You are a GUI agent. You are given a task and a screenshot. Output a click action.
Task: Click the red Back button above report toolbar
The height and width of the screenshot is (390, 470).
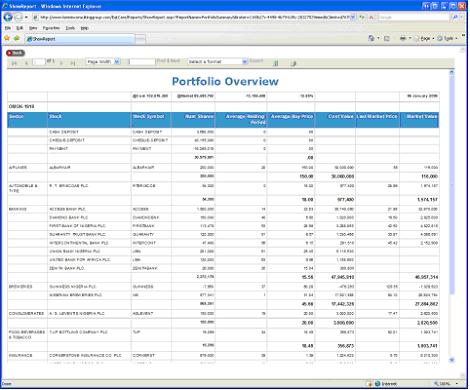(15, 53)
